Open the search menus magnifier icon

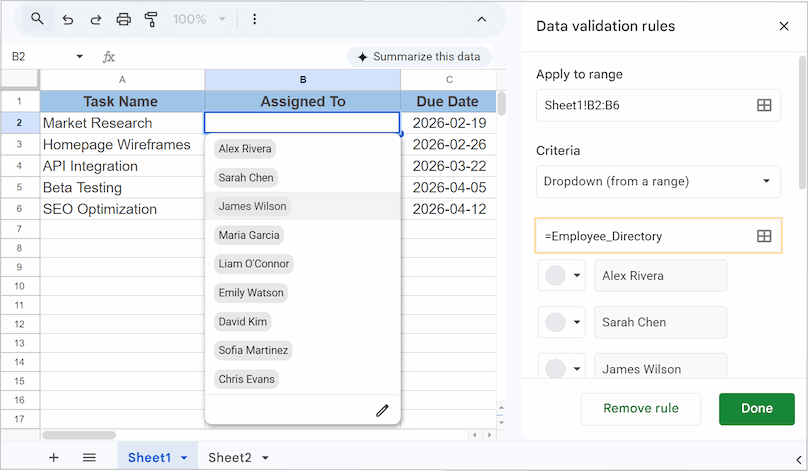(x=37, y=20)
